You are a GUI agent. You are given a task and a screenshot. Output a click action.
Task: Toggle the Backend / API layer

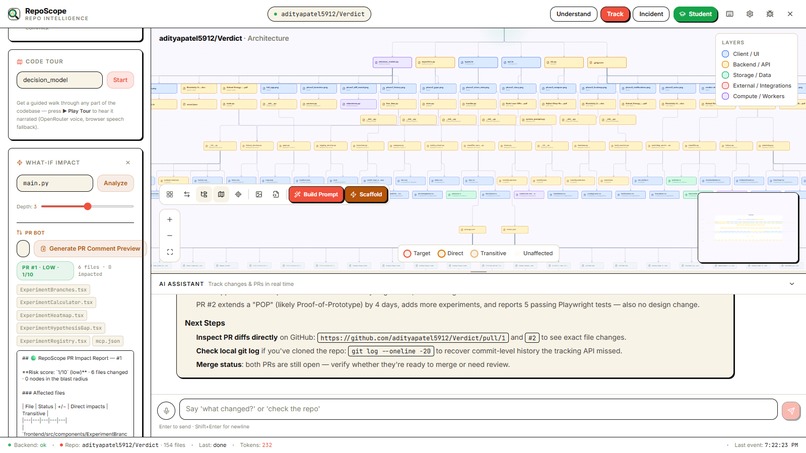[x=746, y=64]
